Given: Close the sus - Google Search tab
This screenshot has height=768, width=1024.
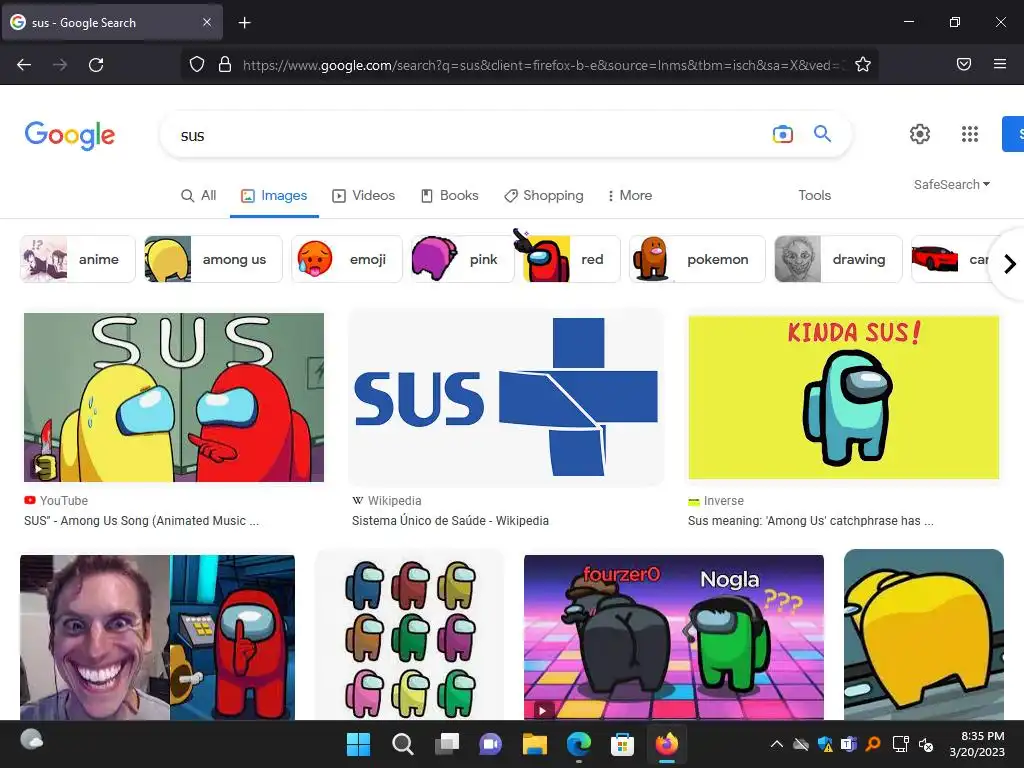Looking at the screenshot, I should click(206, 22).
